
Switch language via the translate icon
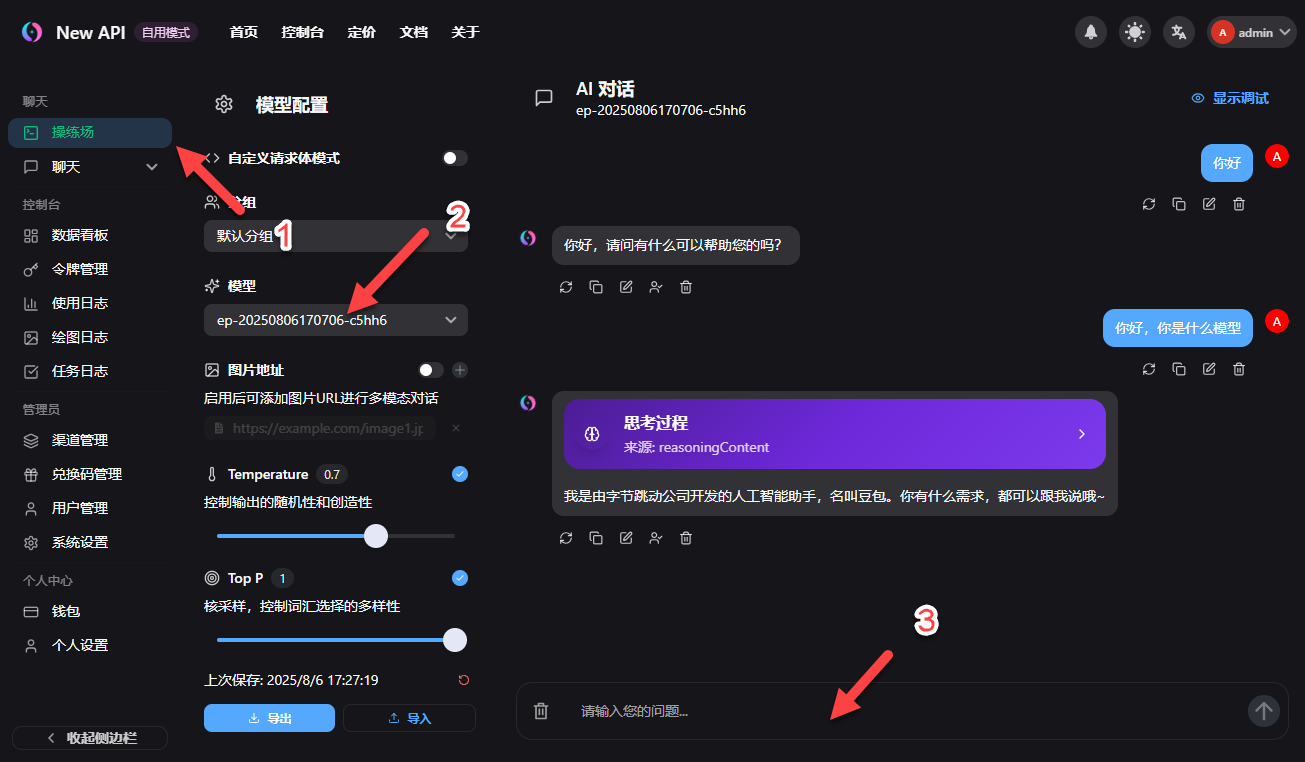tap(1178, 31)
